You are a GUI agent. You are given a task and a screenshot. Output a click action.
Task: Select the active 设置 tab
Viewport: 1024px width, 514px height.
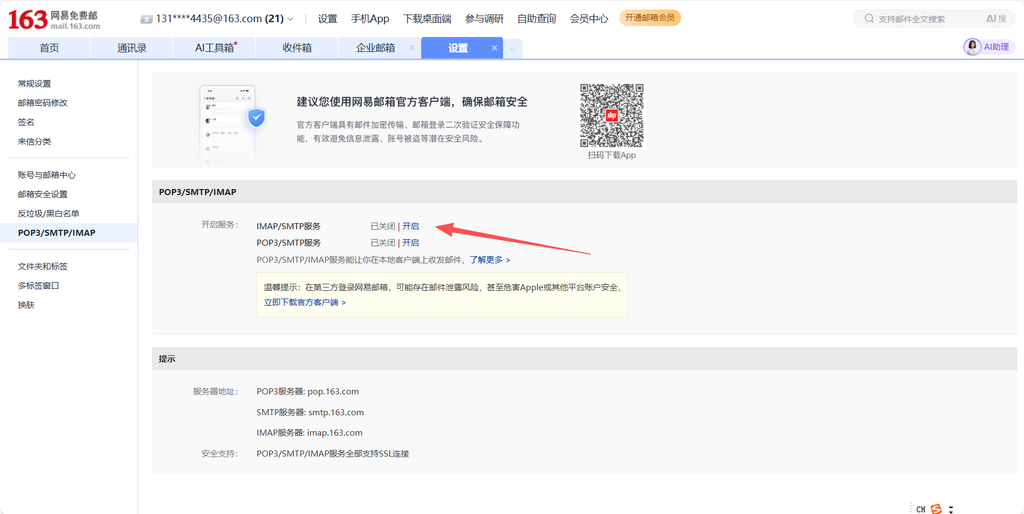[x=458, y=48]
